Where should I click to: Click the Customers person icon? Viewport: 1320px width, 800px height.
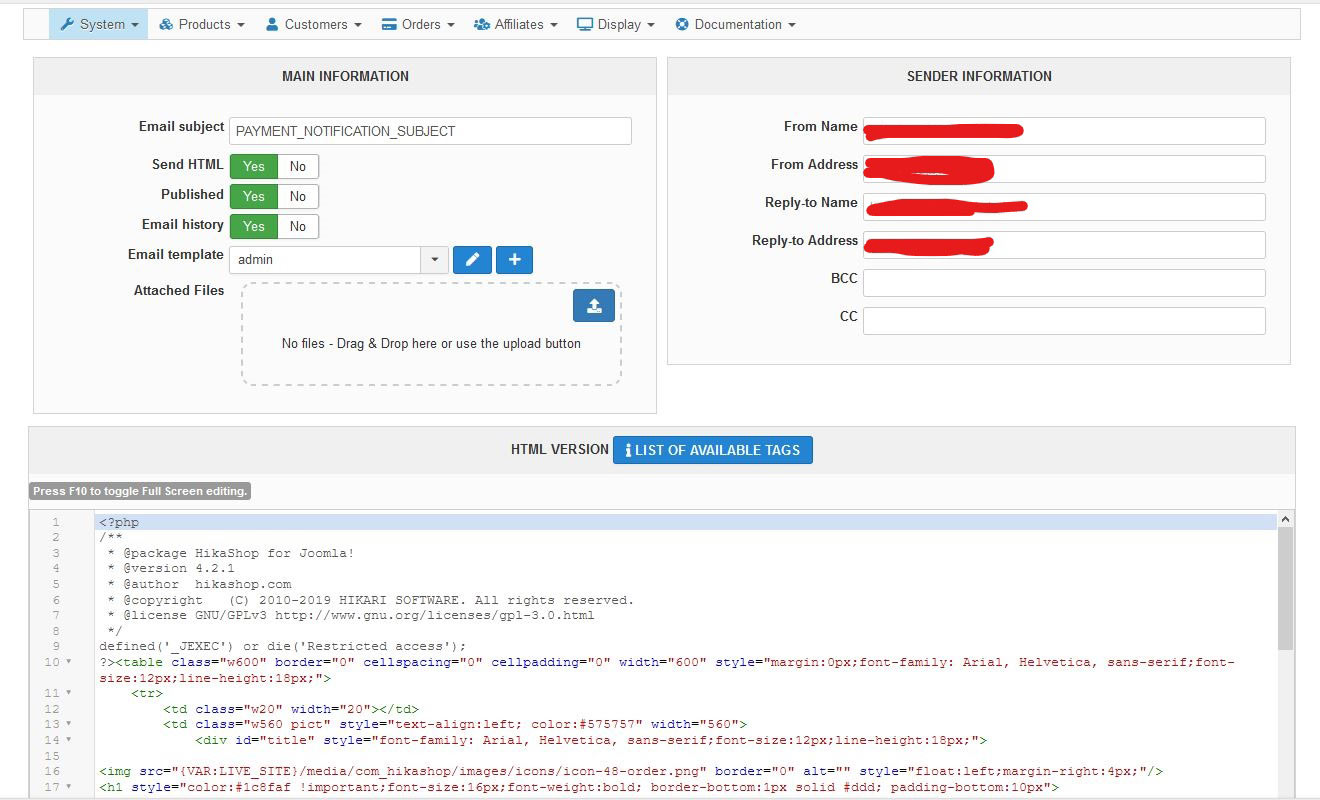coord(272,24)
